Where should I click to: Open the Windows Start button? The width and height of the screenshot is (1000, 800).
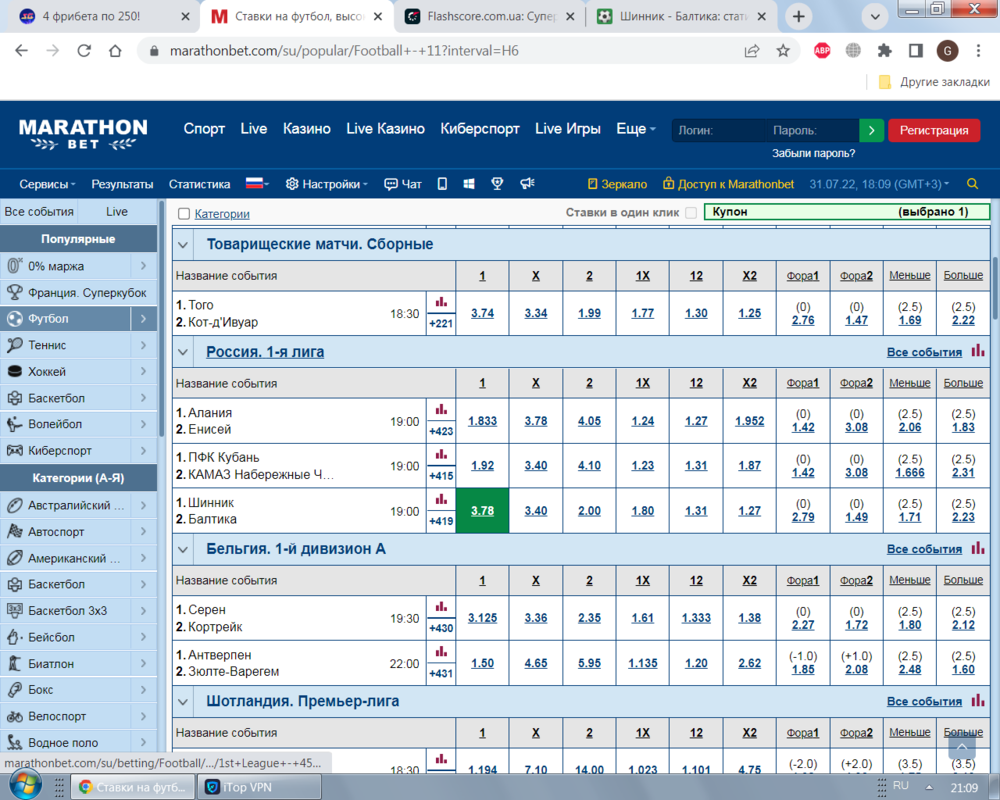point(26,785)
